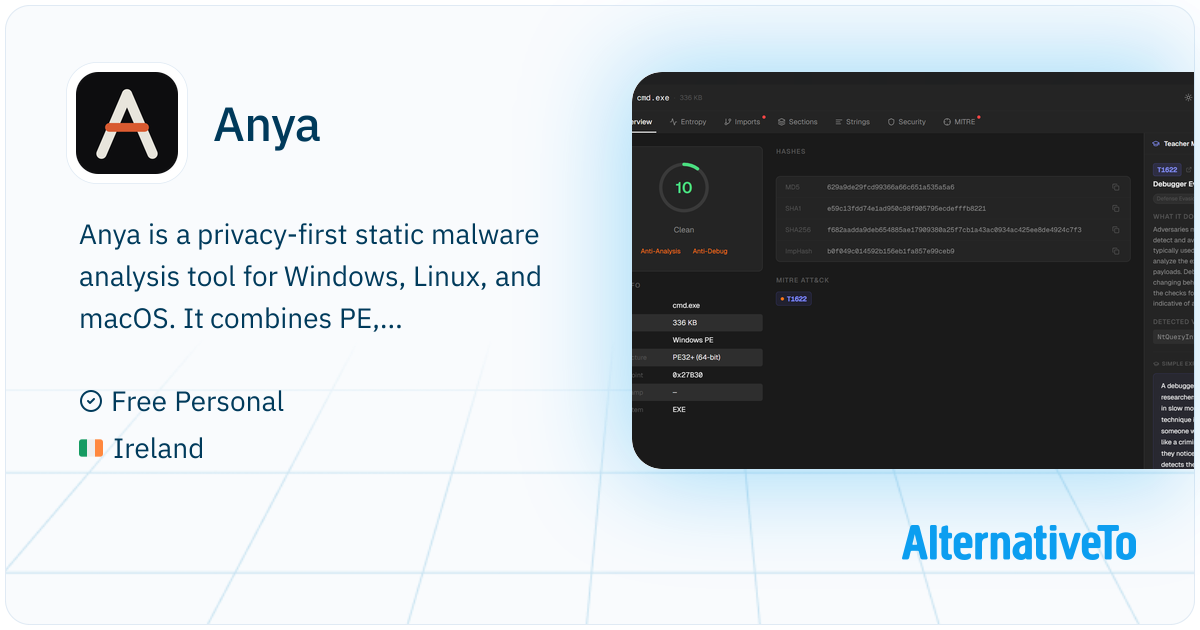The width and height of the screenshot is (1200, 630).
Task: Click the EXE subsystem value
Action: click(x=679, y=410)
